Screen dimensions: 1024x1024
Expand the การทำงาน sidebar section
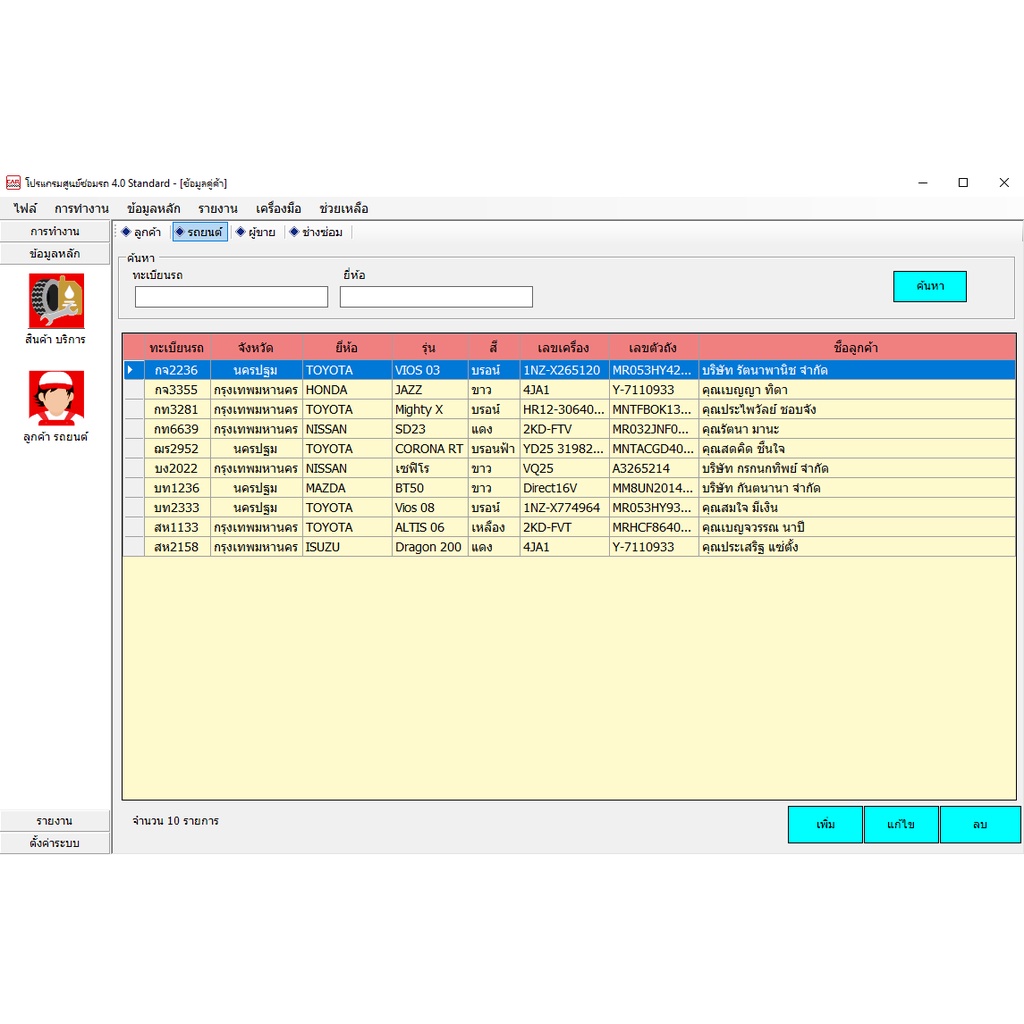tap(55, 231)
